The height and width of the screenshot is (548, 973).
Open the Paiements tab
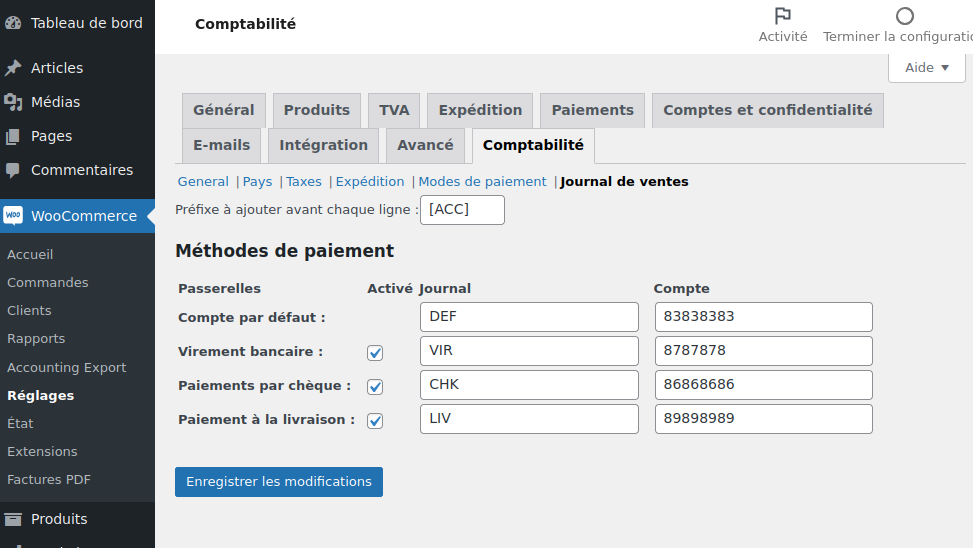click(x=592, y=110)
